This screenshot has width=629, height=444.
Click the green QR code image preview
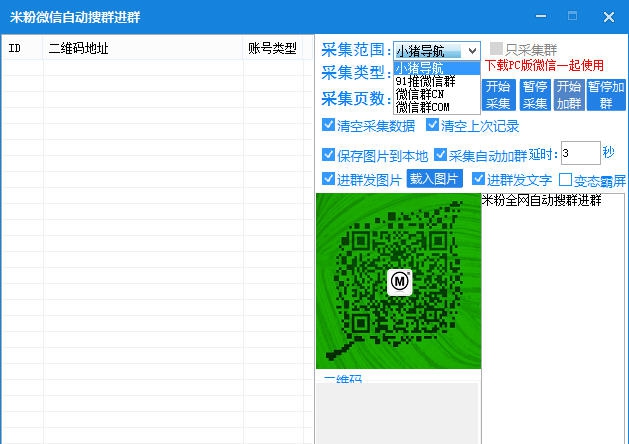(x=398, y=281)
